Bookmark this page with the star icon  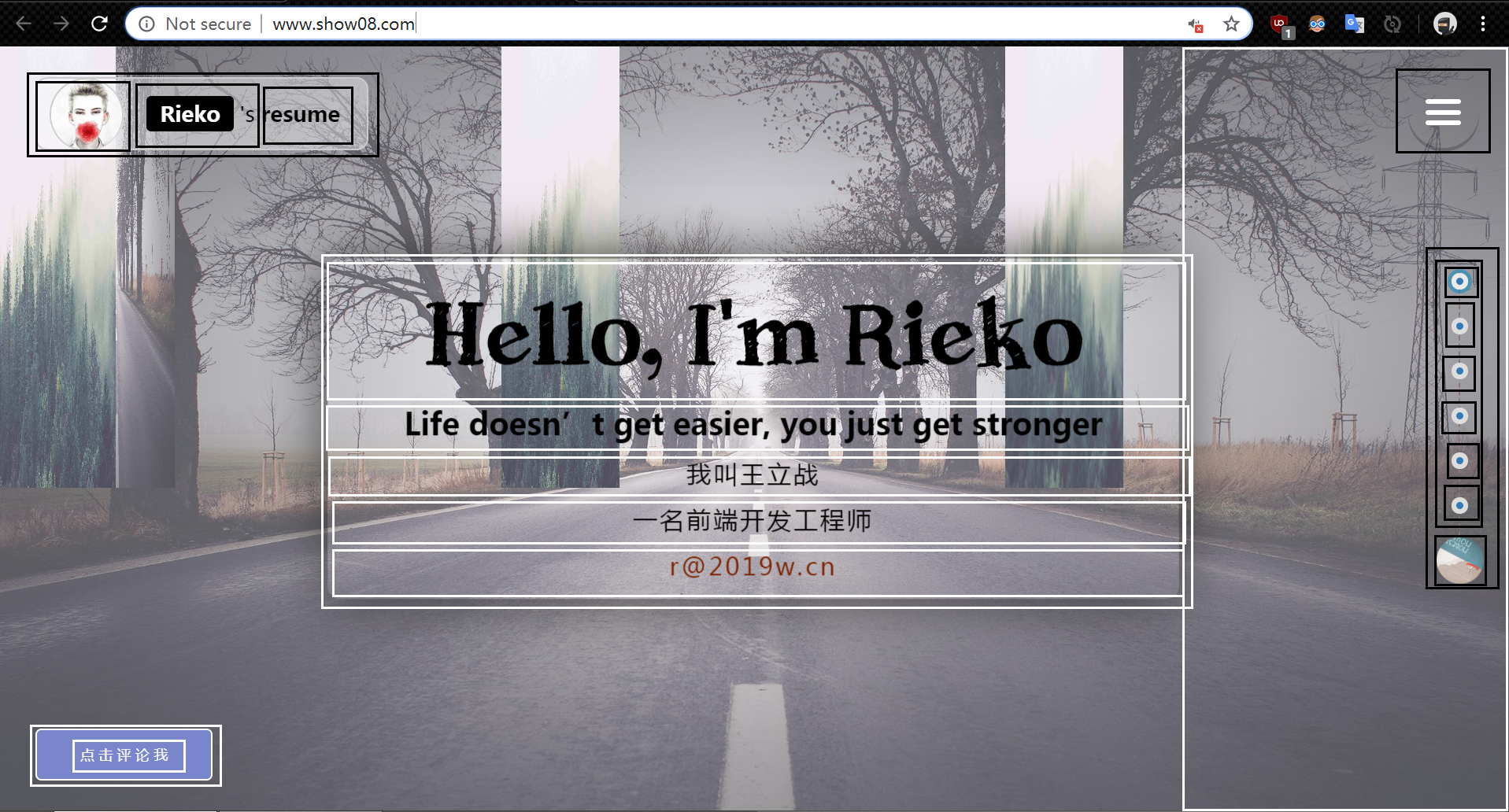[1232, 24]
